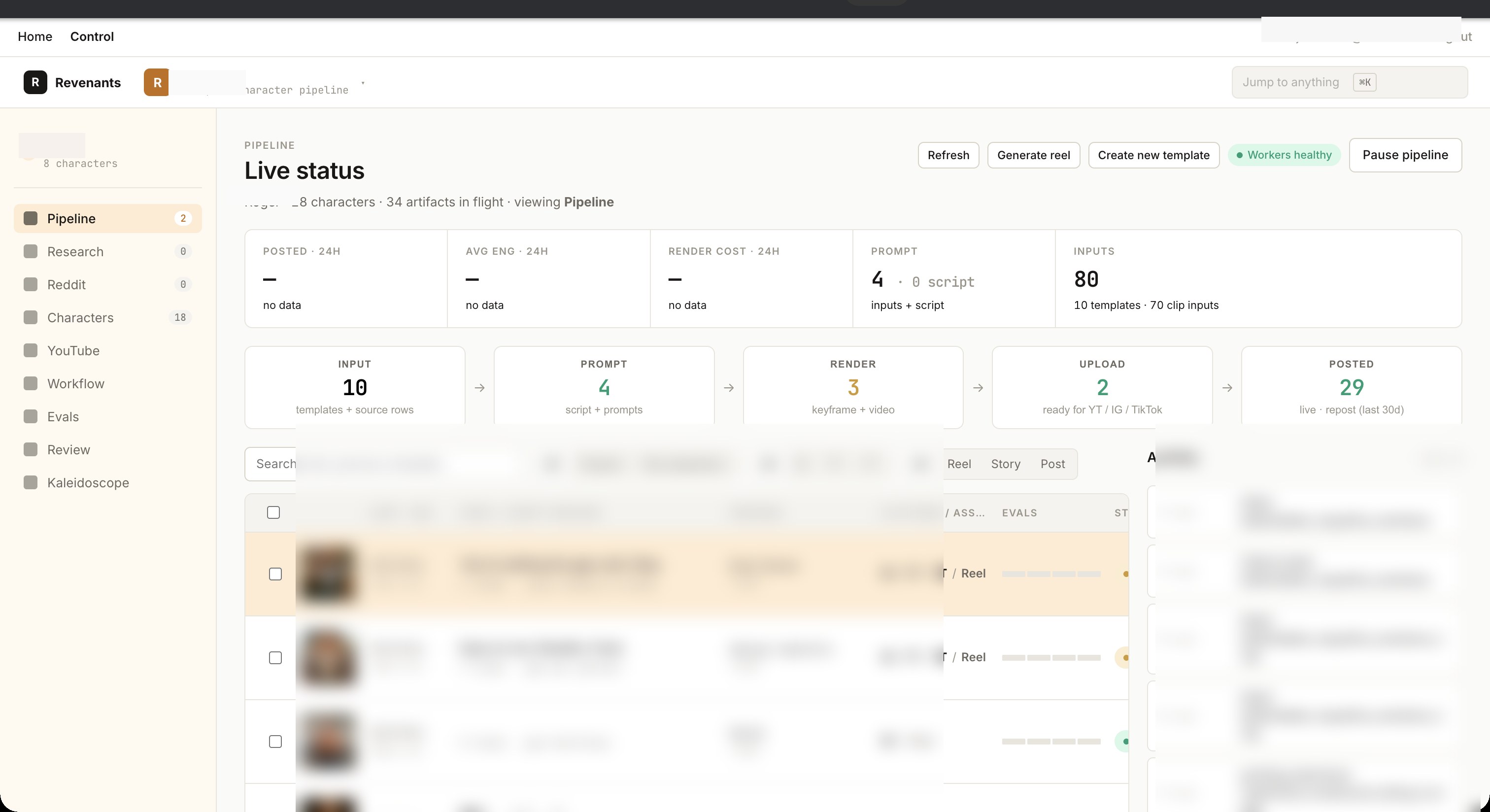Toggle the select-all checkbox in table header
1490x812 pixels.
point(273,512)
